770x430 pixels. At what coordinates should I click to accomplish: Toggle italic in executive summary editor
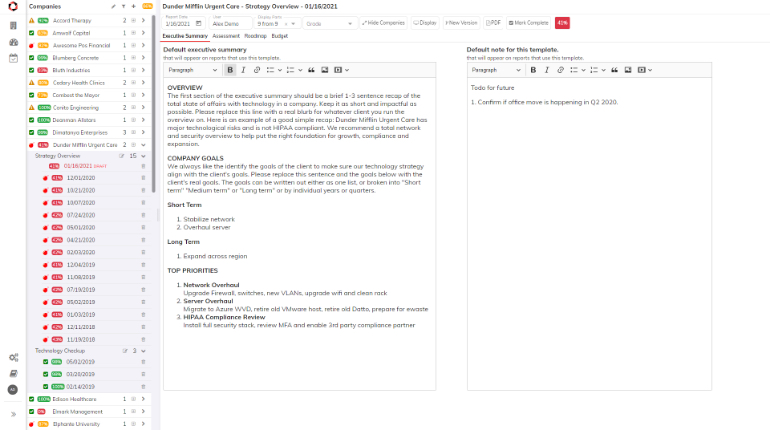click(x=243, y=70)
